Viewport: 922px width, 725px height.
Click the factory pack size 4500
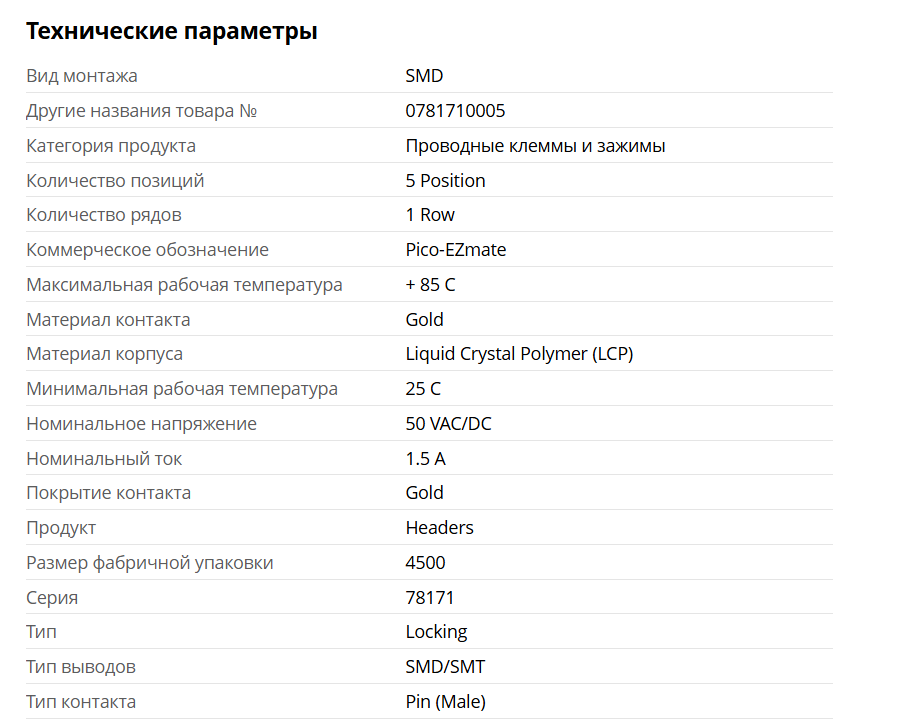pyautogui.click(x=425, y=563)
